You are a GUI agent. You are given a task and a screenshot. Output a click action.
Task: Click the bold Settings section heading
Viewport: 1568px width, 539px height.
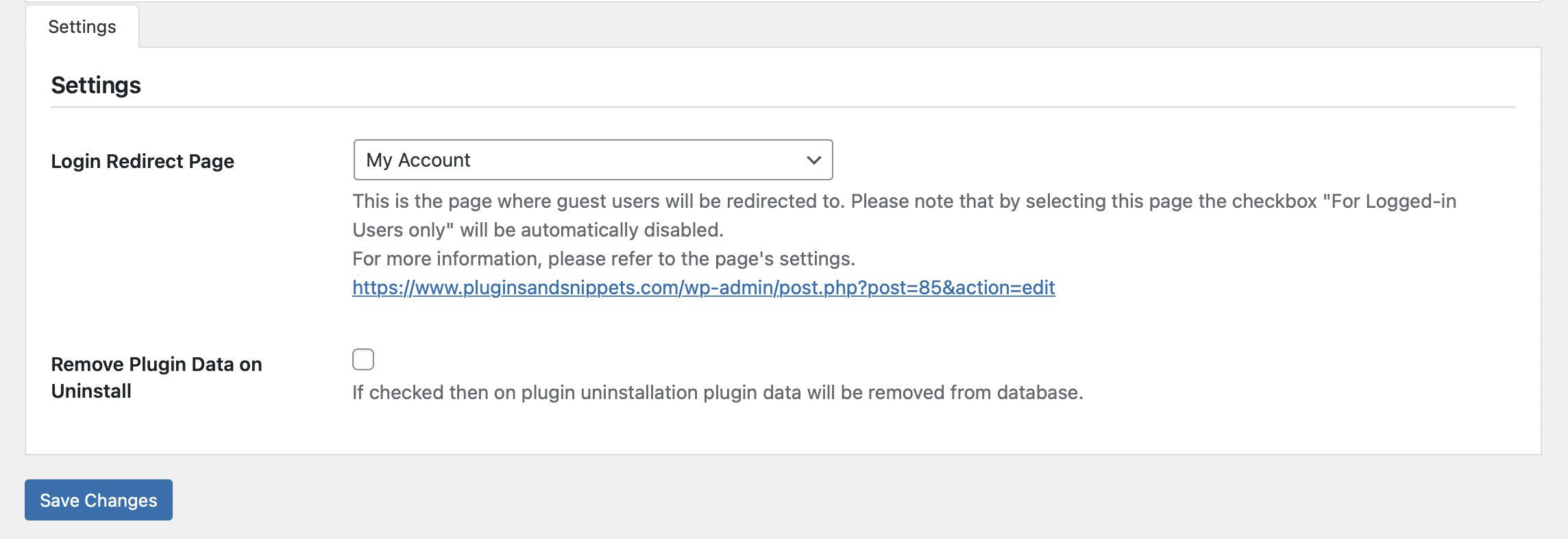pos(96,85)
